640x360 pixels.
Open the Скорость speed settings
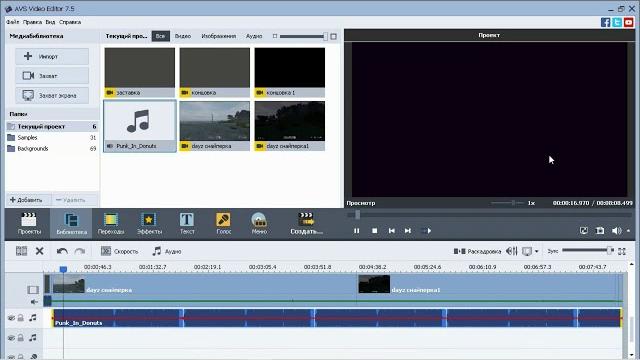[x=120, y=251]
